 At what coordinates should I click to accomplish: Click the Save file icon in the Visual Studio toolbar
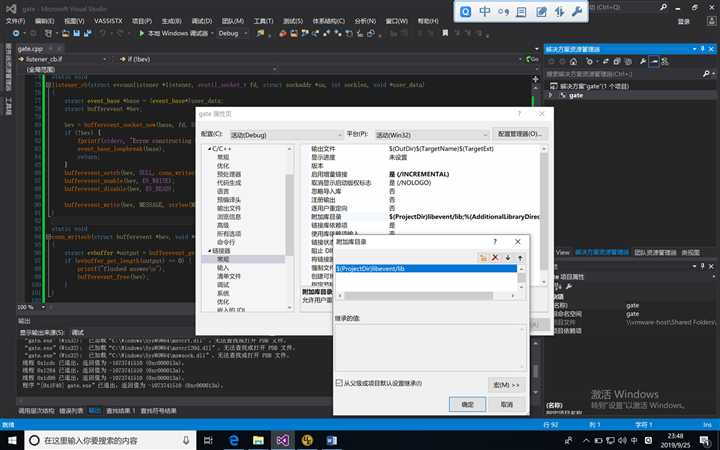tap(77, 33)
